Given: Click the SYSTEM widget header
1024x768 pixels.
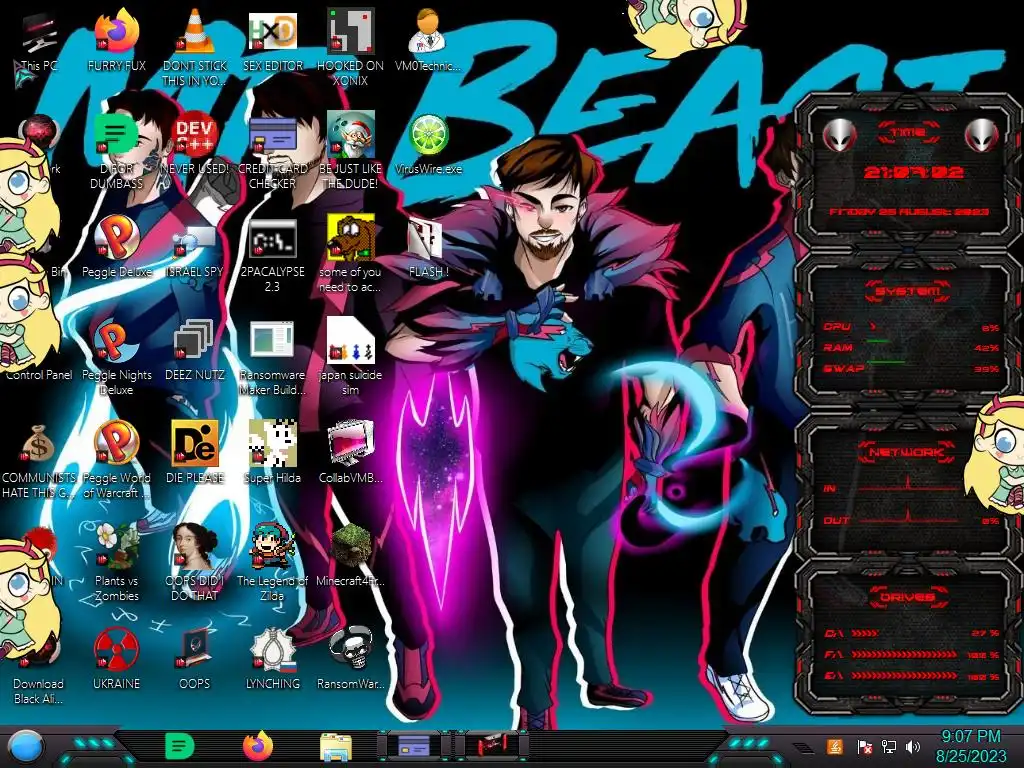Looking at the screenshot, I should pyautogui.click(x=908, y=291).
